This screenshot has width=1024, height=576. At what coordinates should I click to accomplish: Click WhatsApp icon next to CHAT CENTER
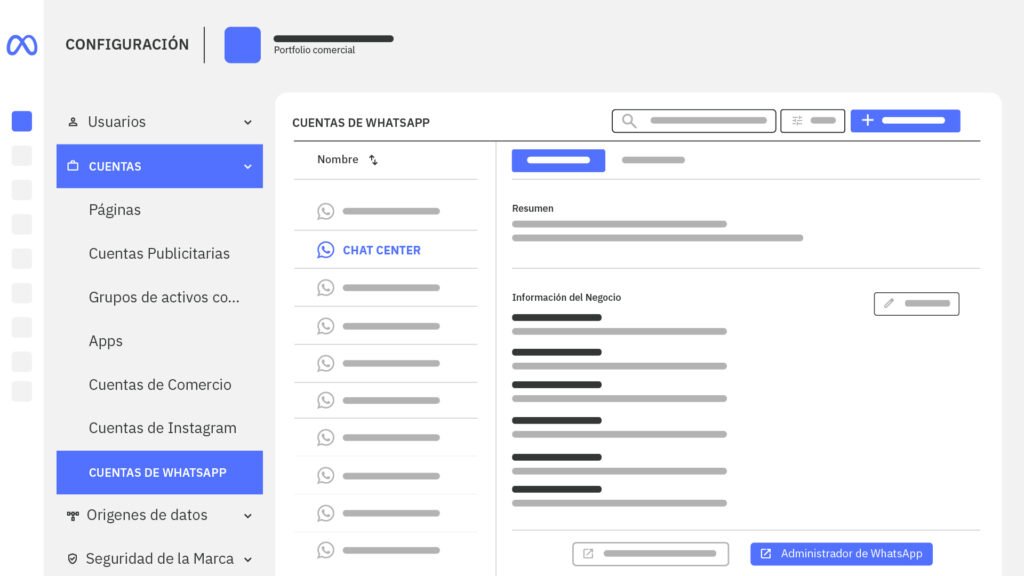[x=325, y=250]
